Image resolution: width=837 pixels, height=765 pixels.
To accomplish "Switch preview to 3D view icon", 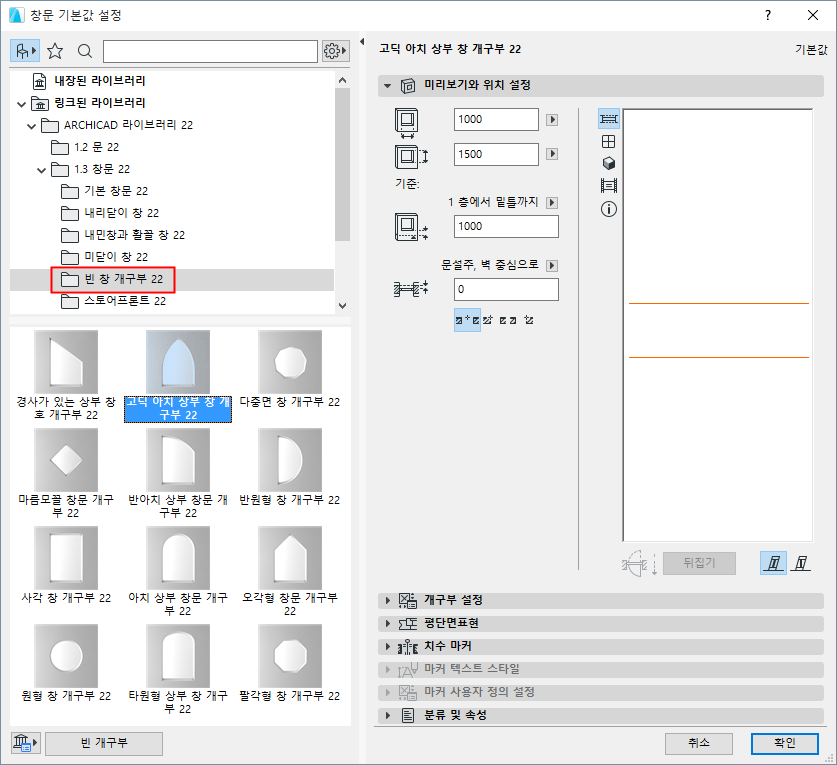I will [x=609, y=163].
